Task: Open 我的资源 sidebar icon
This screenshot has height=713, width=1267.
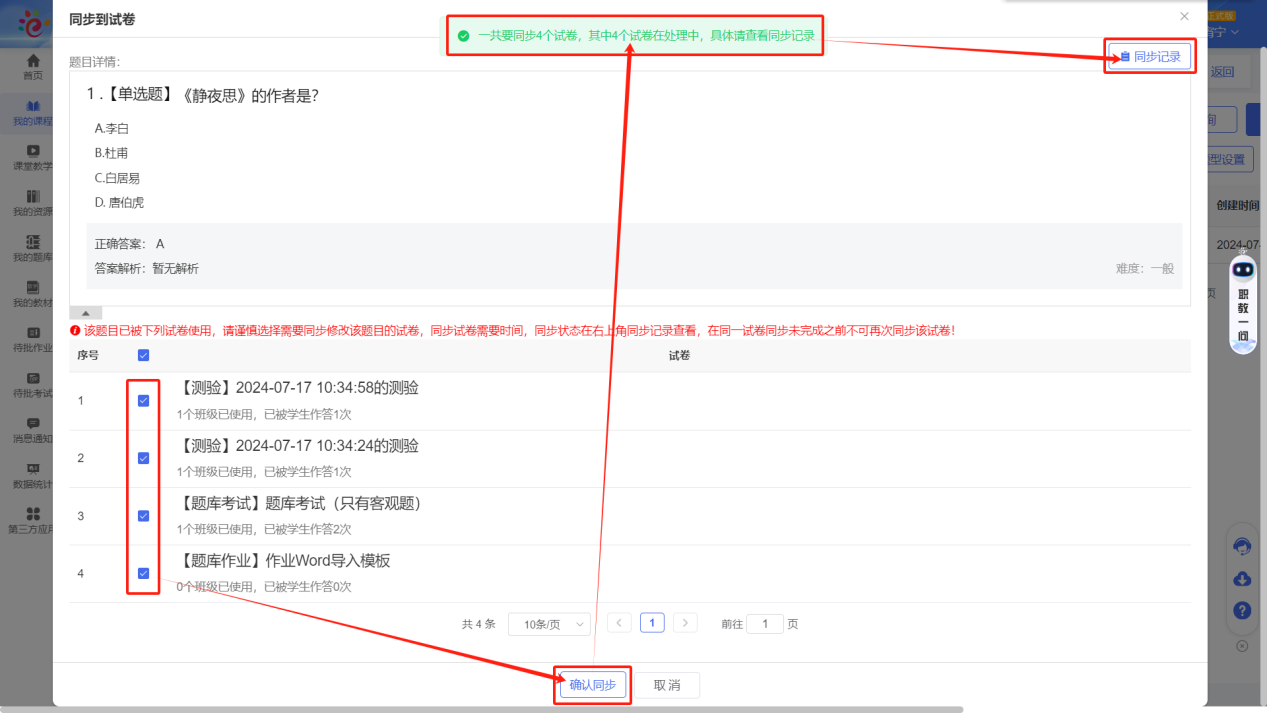Action: click(33, 197)
